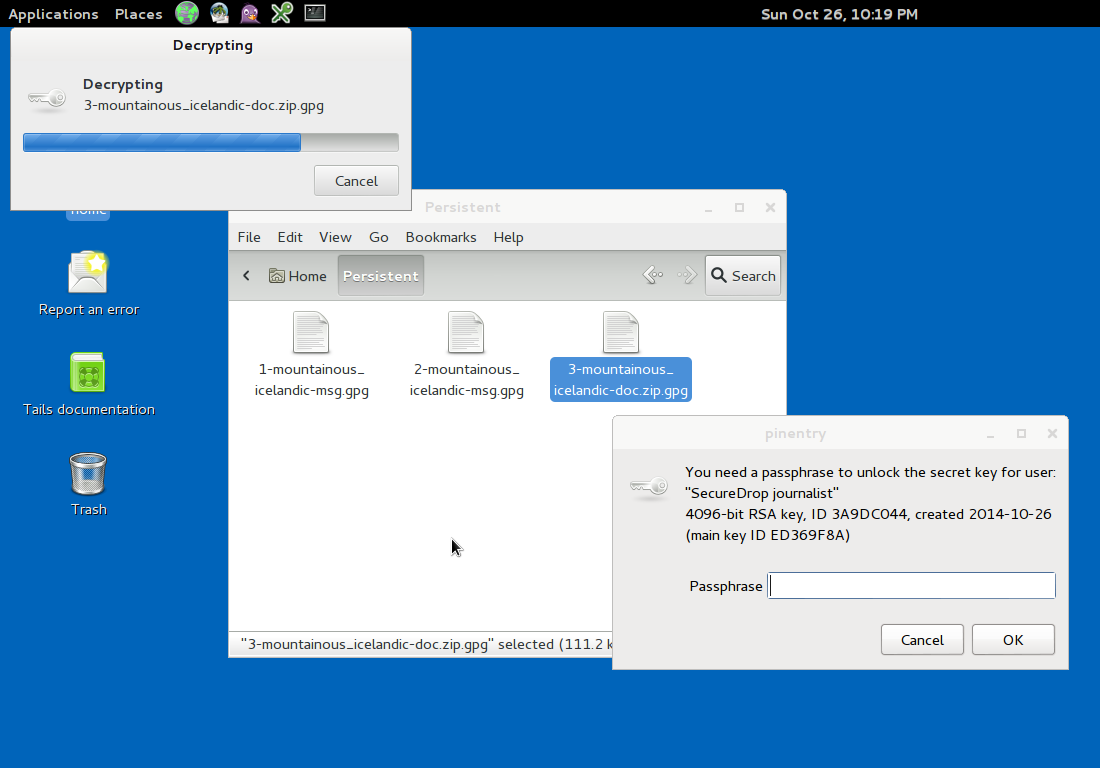This screenshot has height=768, width=1100.
Task: Open the Applications menu
Action: 53,14
